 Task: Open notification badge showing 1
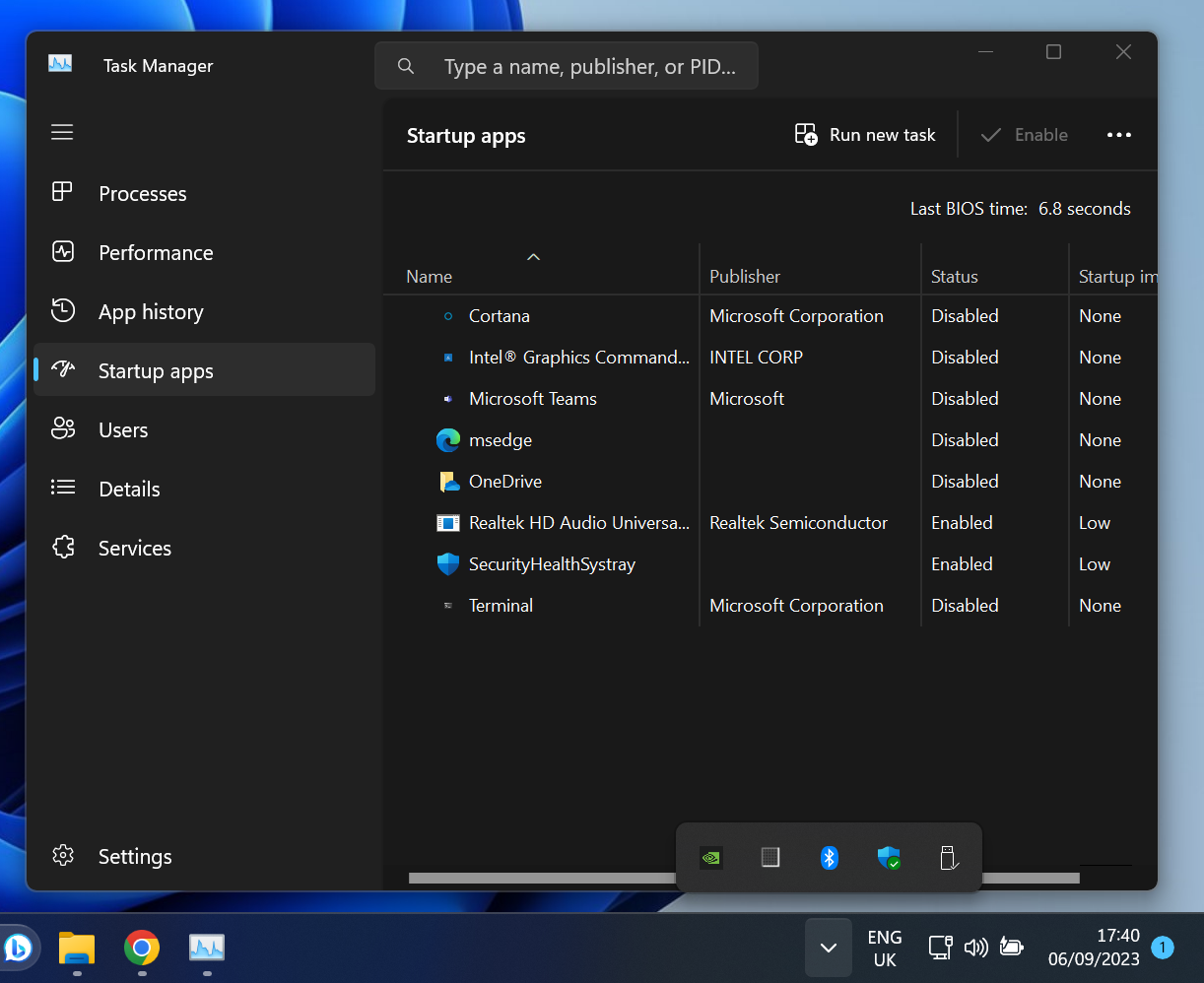pos(1163,948)
